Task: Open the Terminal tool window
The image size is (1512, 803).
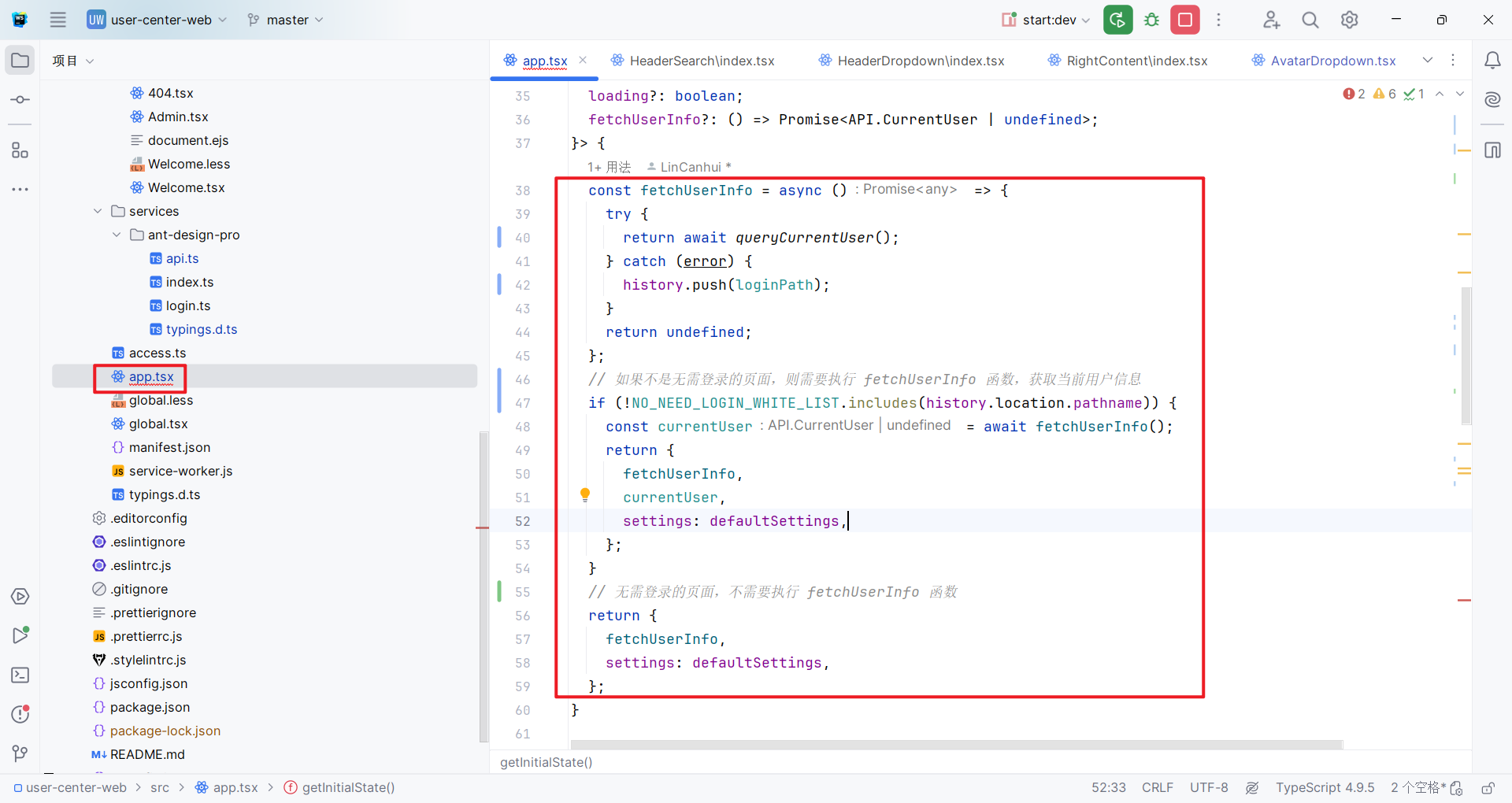Action: [20, 675]
